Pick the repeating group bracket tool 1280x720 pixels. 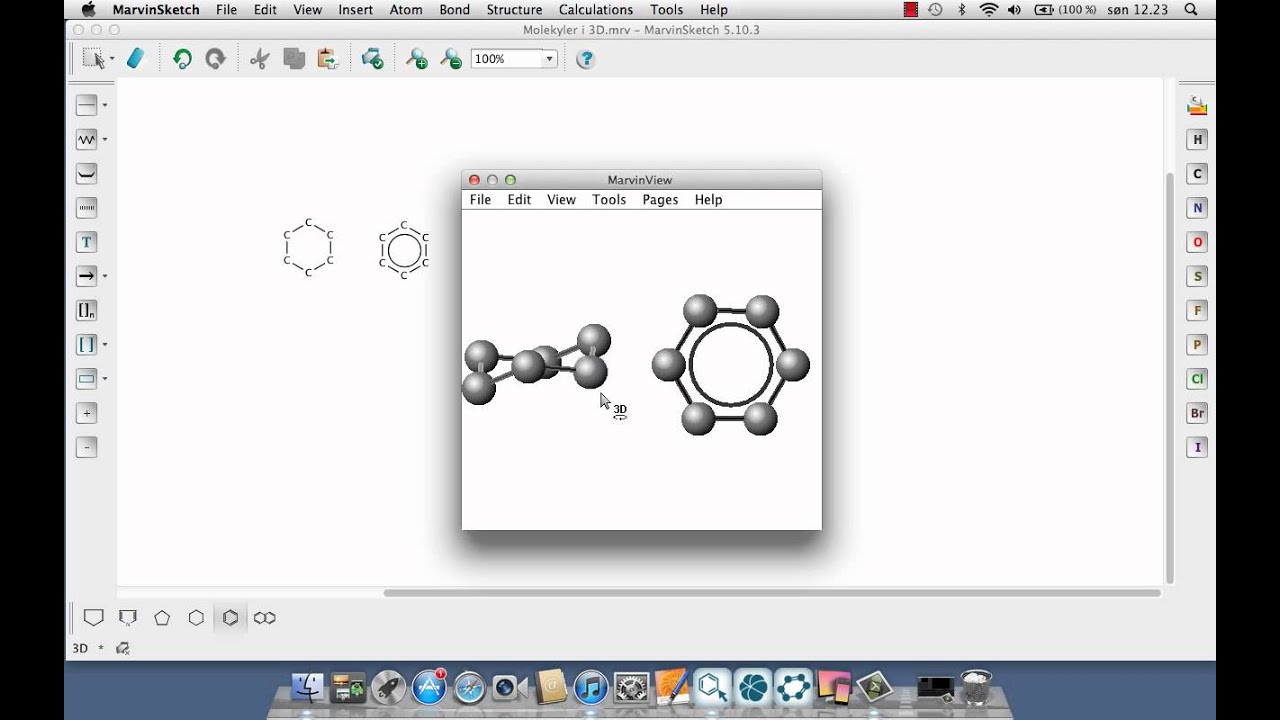pos(87,310)
